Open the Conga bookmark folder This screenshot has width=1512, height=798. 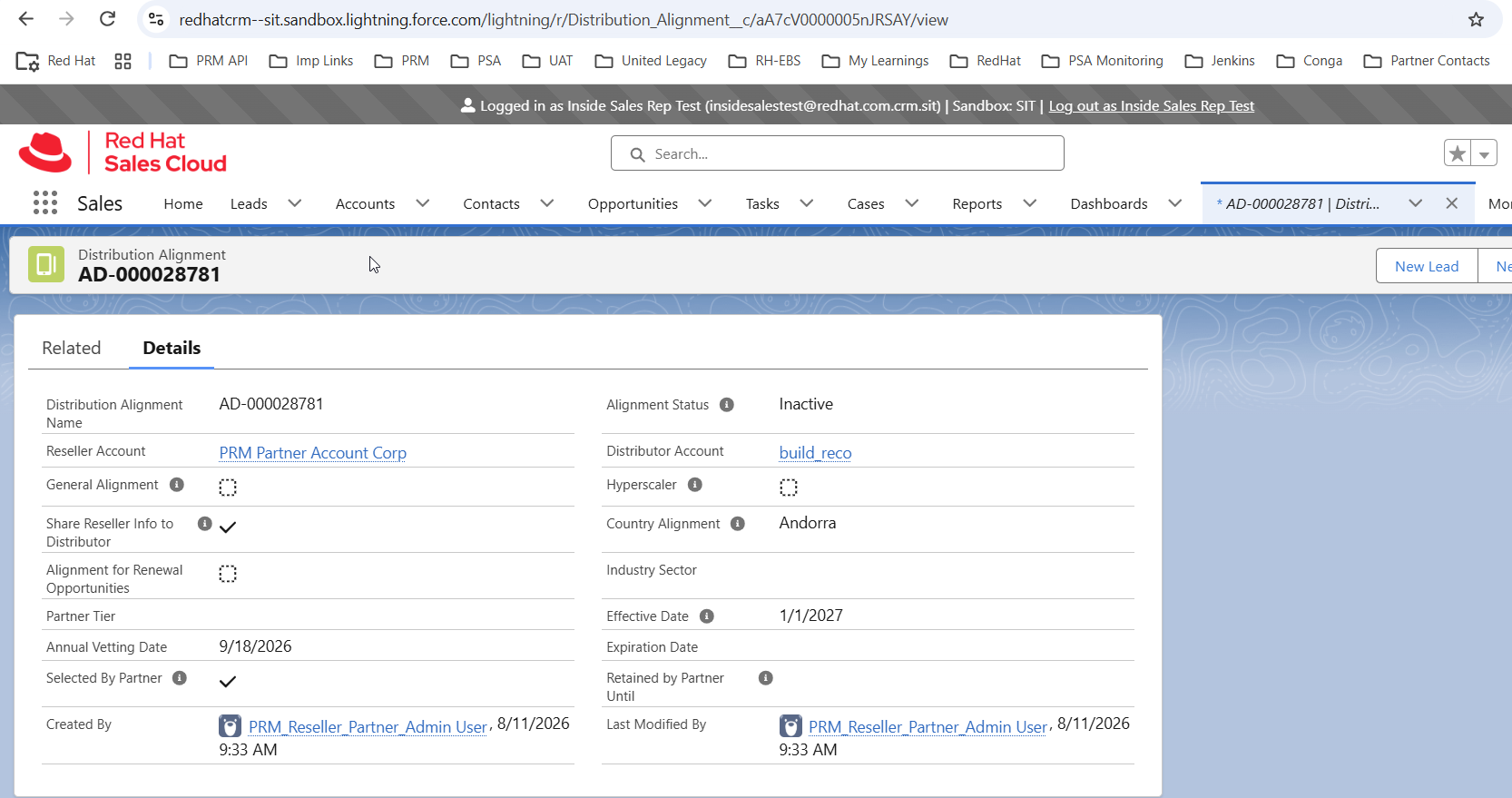coord(1310,61)
